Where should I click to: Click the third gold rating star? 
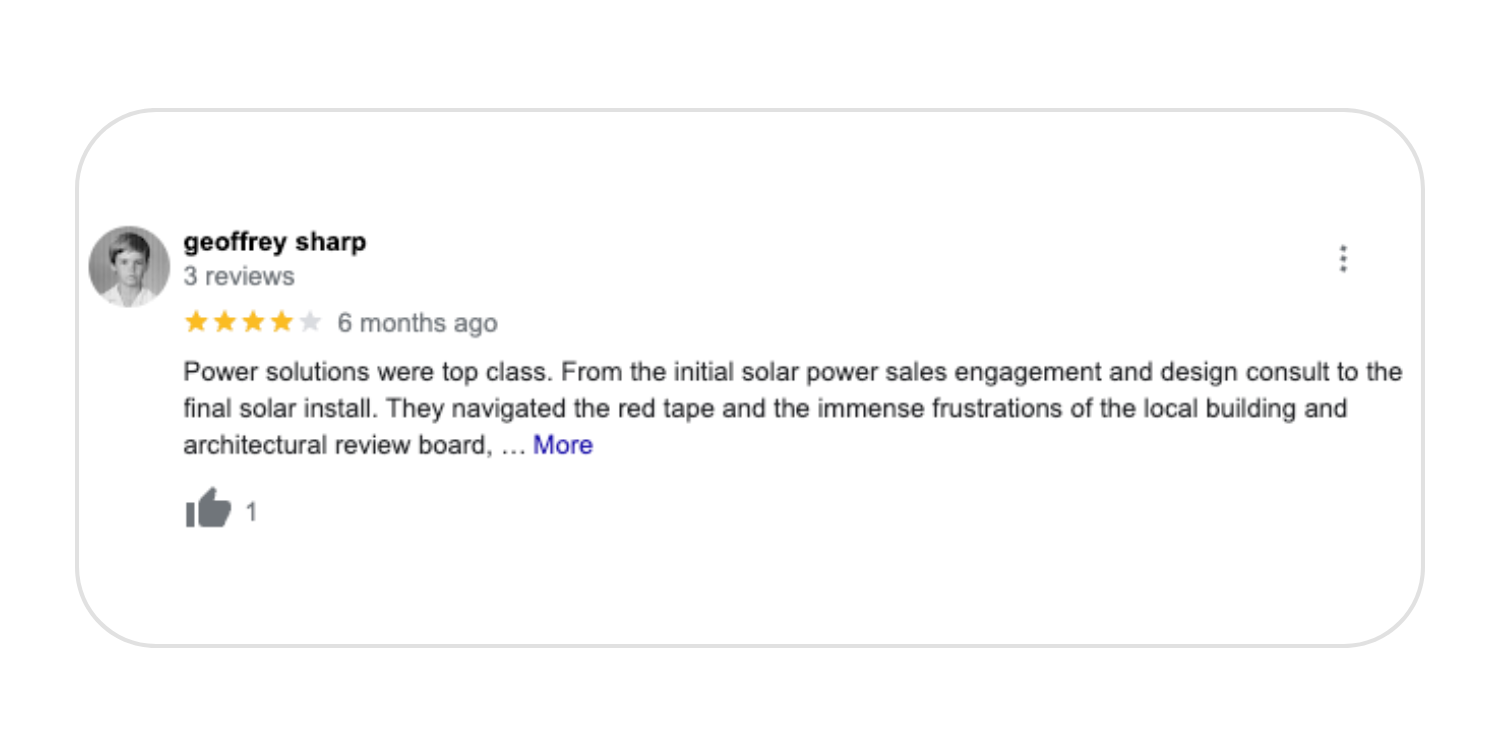[x=253, y=322]
